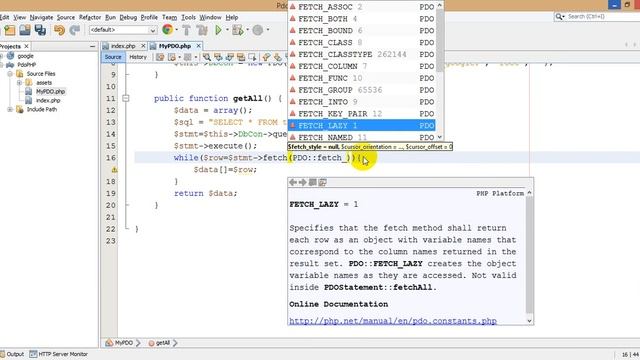Click the back arrow in documentation popup

[293, 182]
